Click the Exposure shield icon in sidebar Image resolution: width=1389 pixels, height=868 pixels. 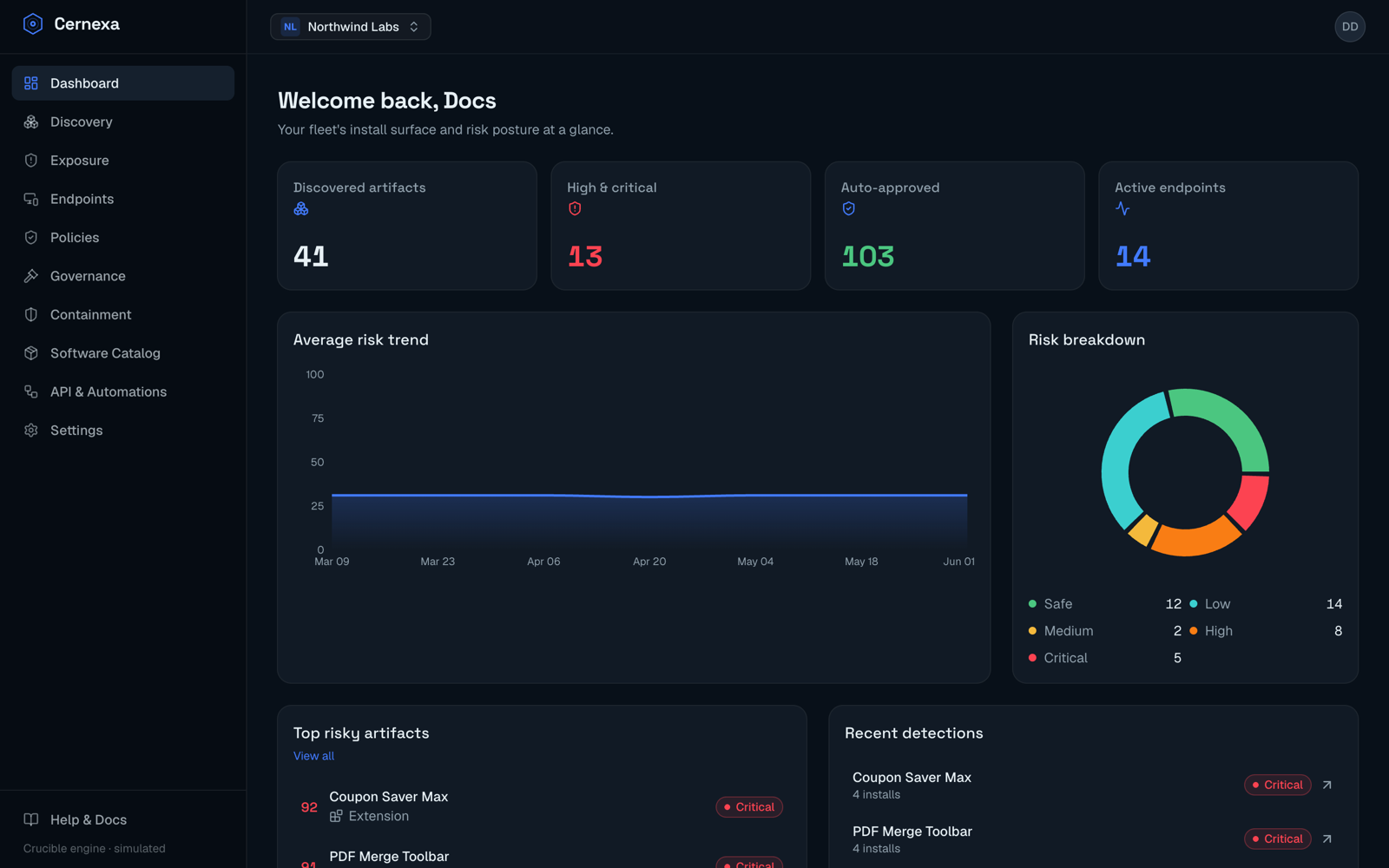(x=31, y=161)
